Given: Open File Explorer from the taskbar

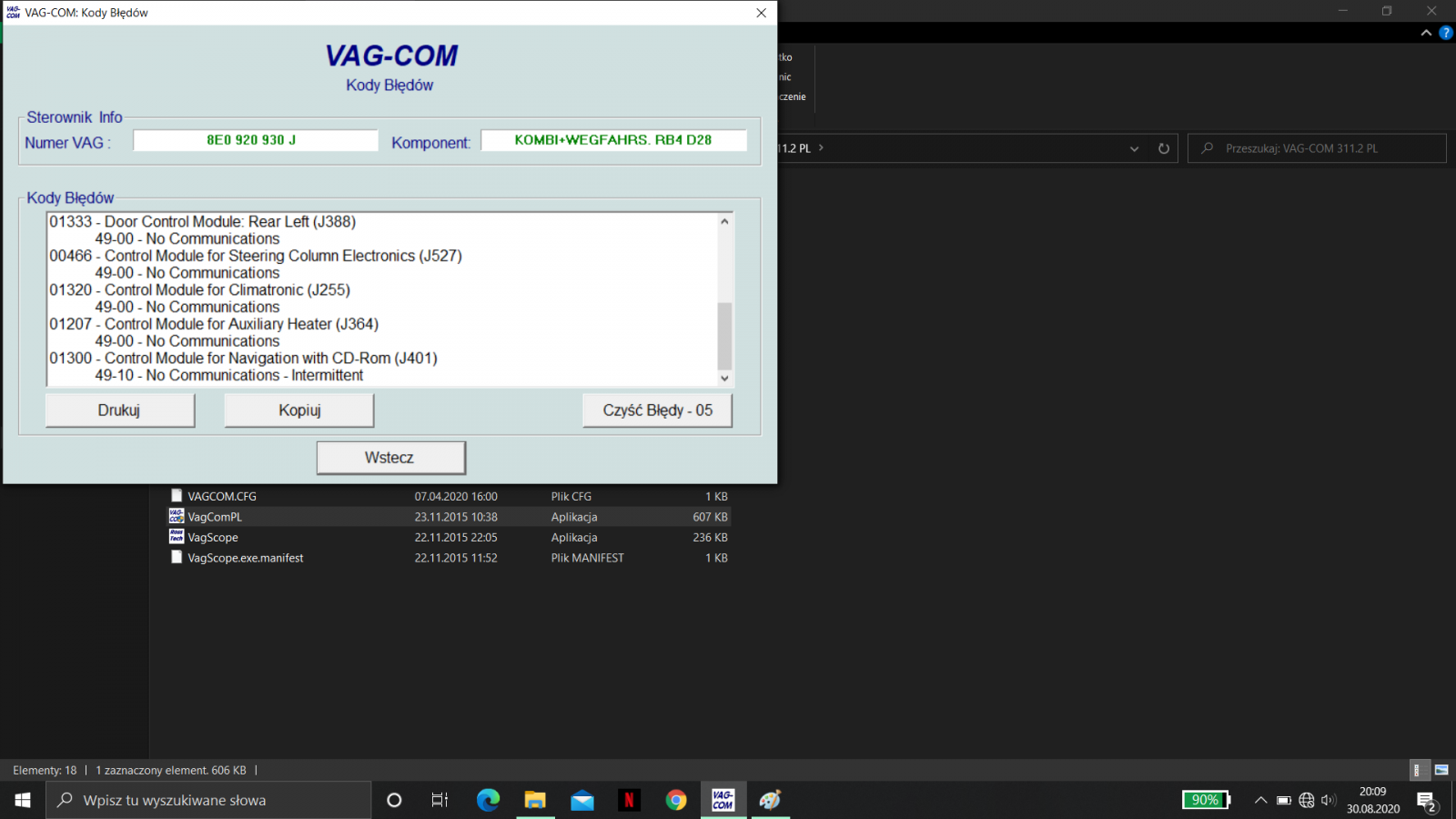Looking at the screenshot, I should point(535,800).
